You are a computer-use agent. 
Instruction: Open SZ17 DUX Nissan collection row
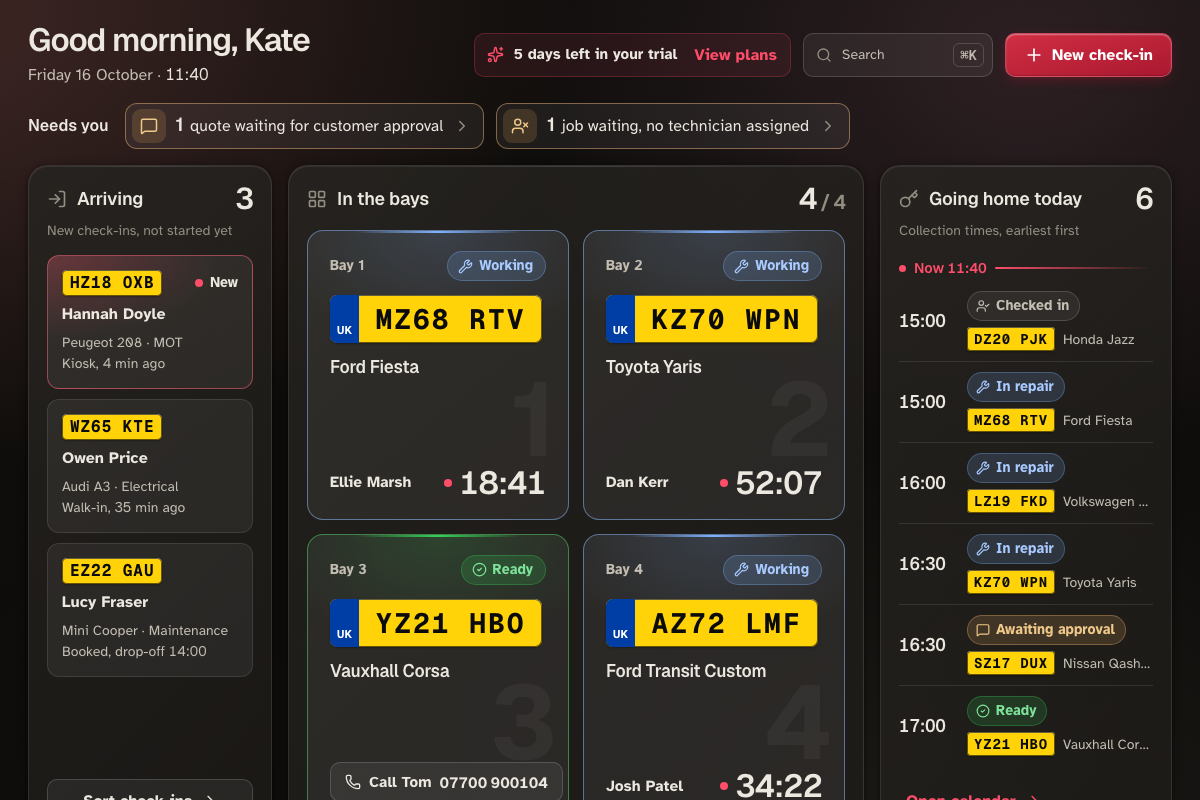pyautogui.click(x=1026, y=645)
